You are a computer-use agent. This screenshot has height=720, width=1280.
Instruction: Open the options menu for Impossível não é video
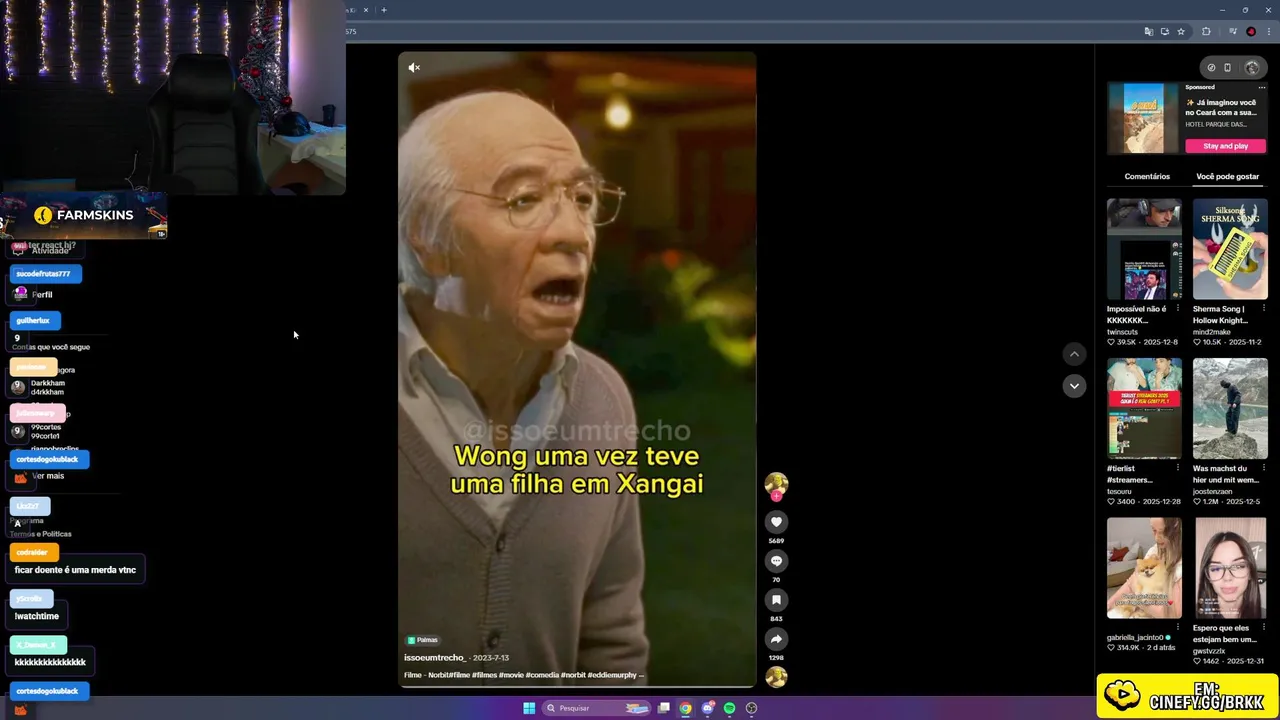[1177, 309]
